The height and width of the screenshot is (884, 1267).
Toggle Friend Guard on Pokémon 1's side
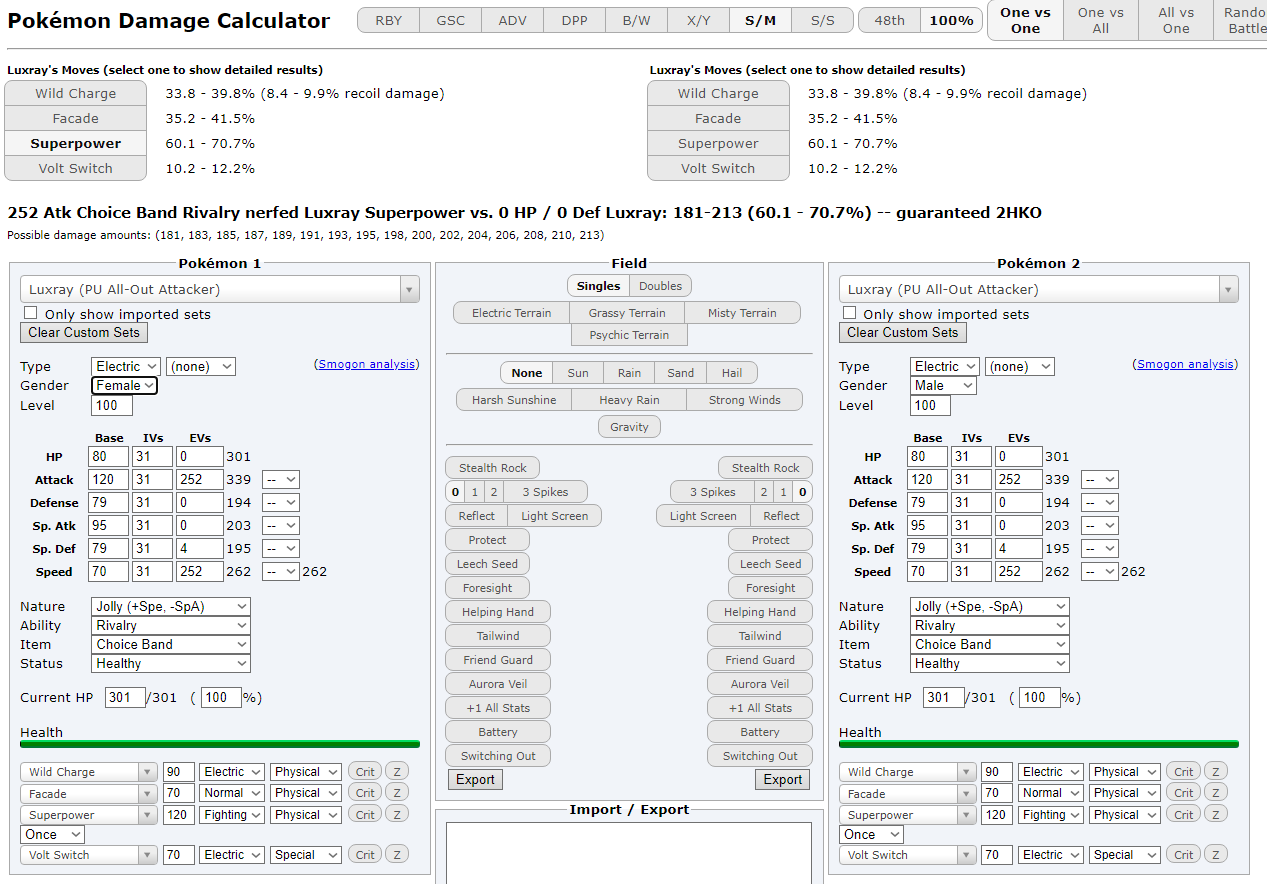[498, 660]
